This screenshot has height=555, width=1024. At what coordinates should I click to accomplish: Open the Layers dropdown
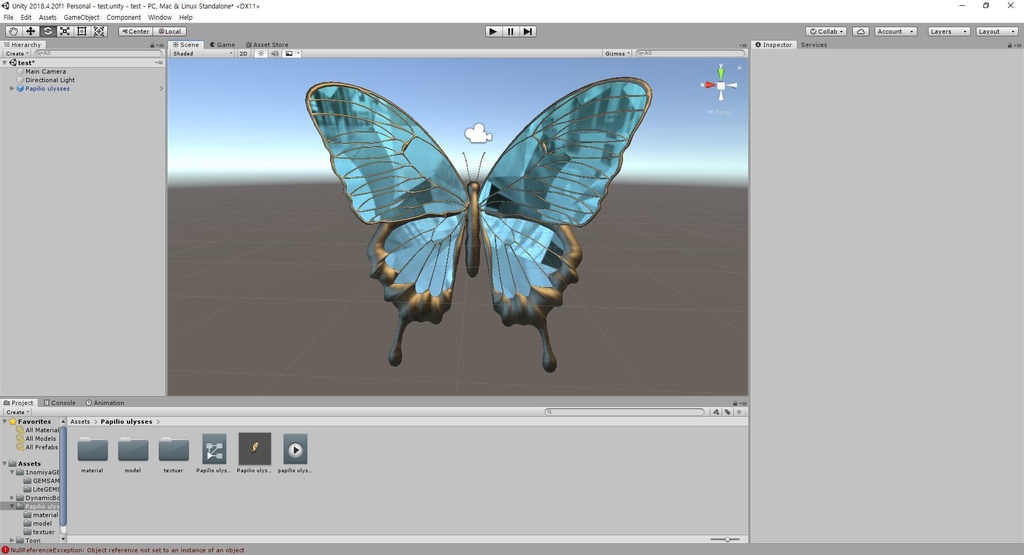click(948, 31)
